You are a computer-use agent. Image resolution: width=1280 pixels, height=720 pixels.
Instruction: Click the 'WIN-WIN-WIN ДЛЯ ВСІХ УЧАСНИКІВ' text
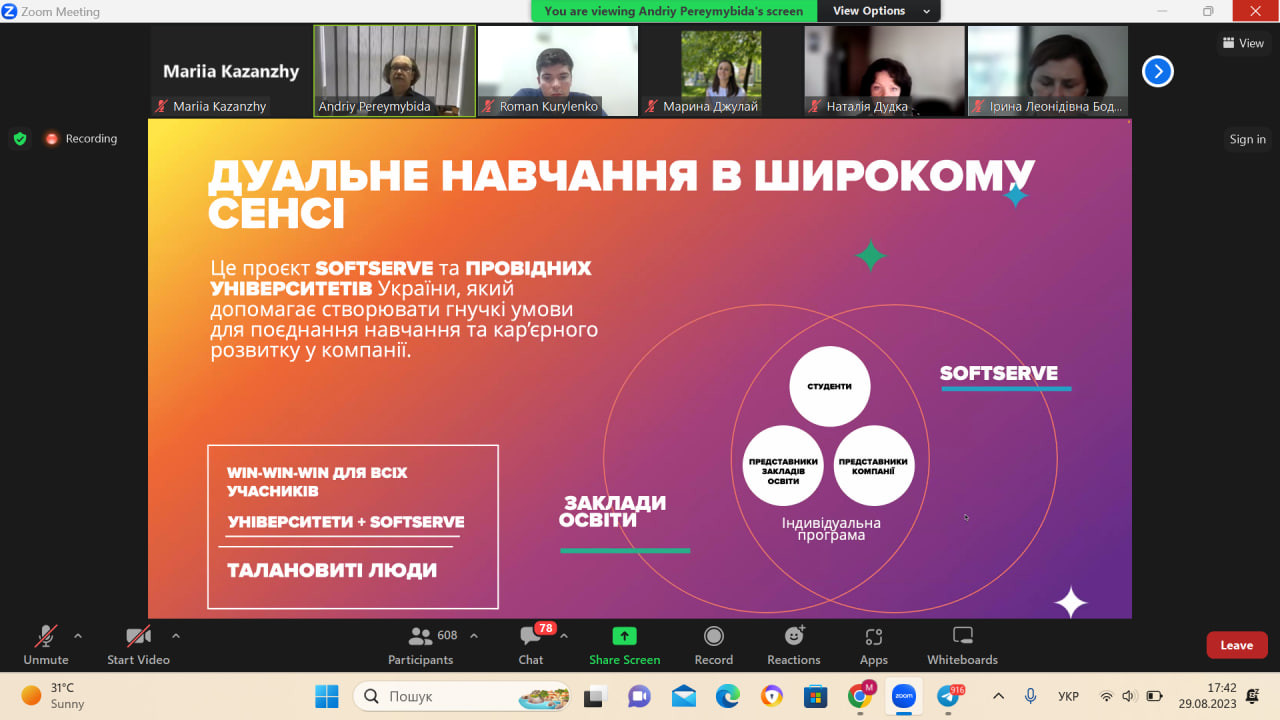click(317, 481)
